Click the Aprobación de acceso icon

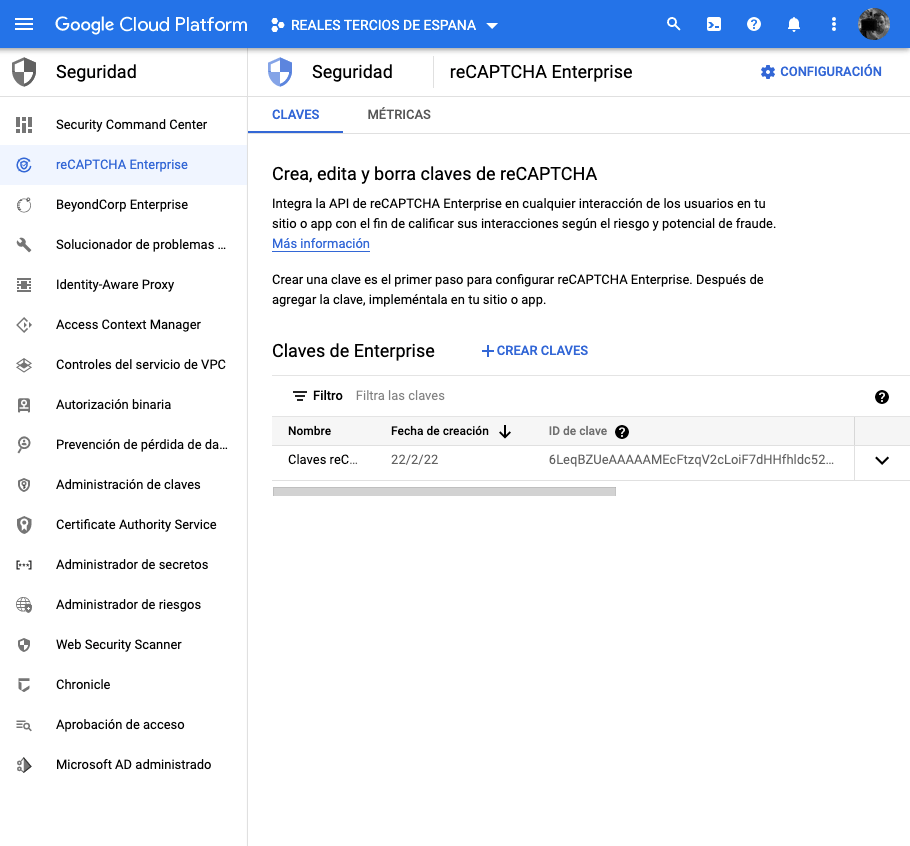coord(24,725)
